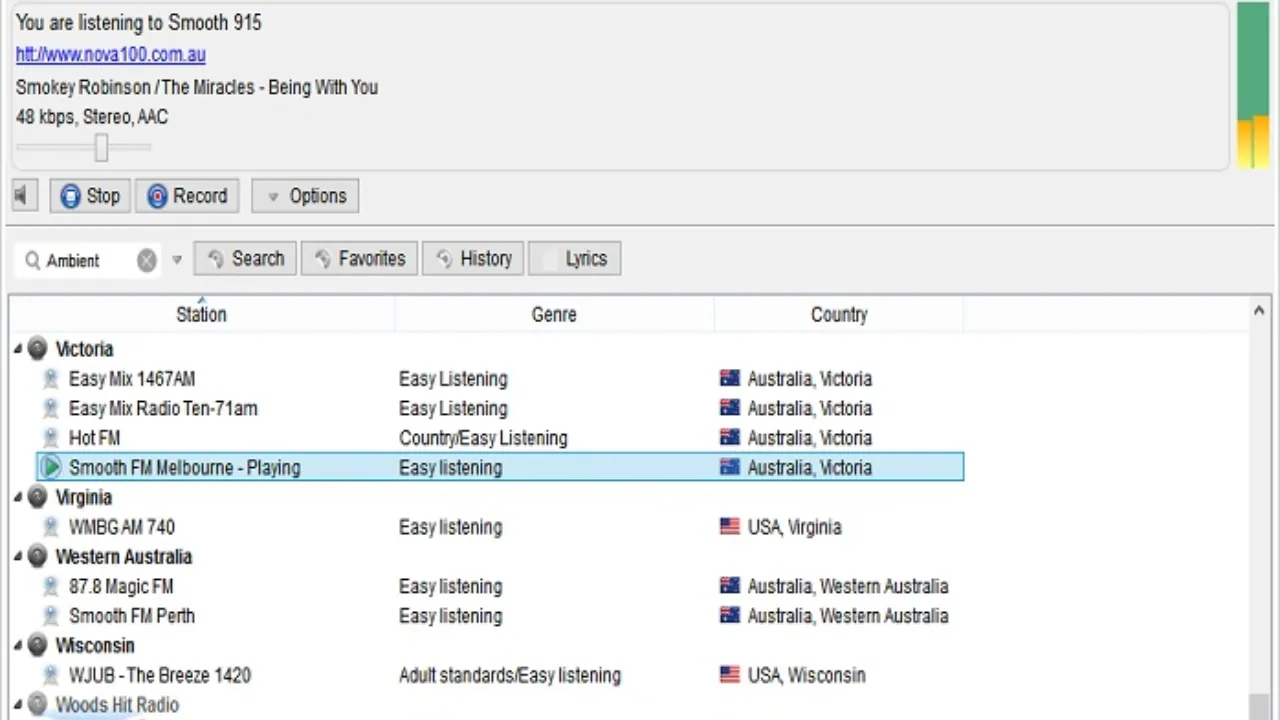Click Australian flag in 87.8 Magic FM row
The width and height of the screenshot is (1280, 720).
[730, 585]
